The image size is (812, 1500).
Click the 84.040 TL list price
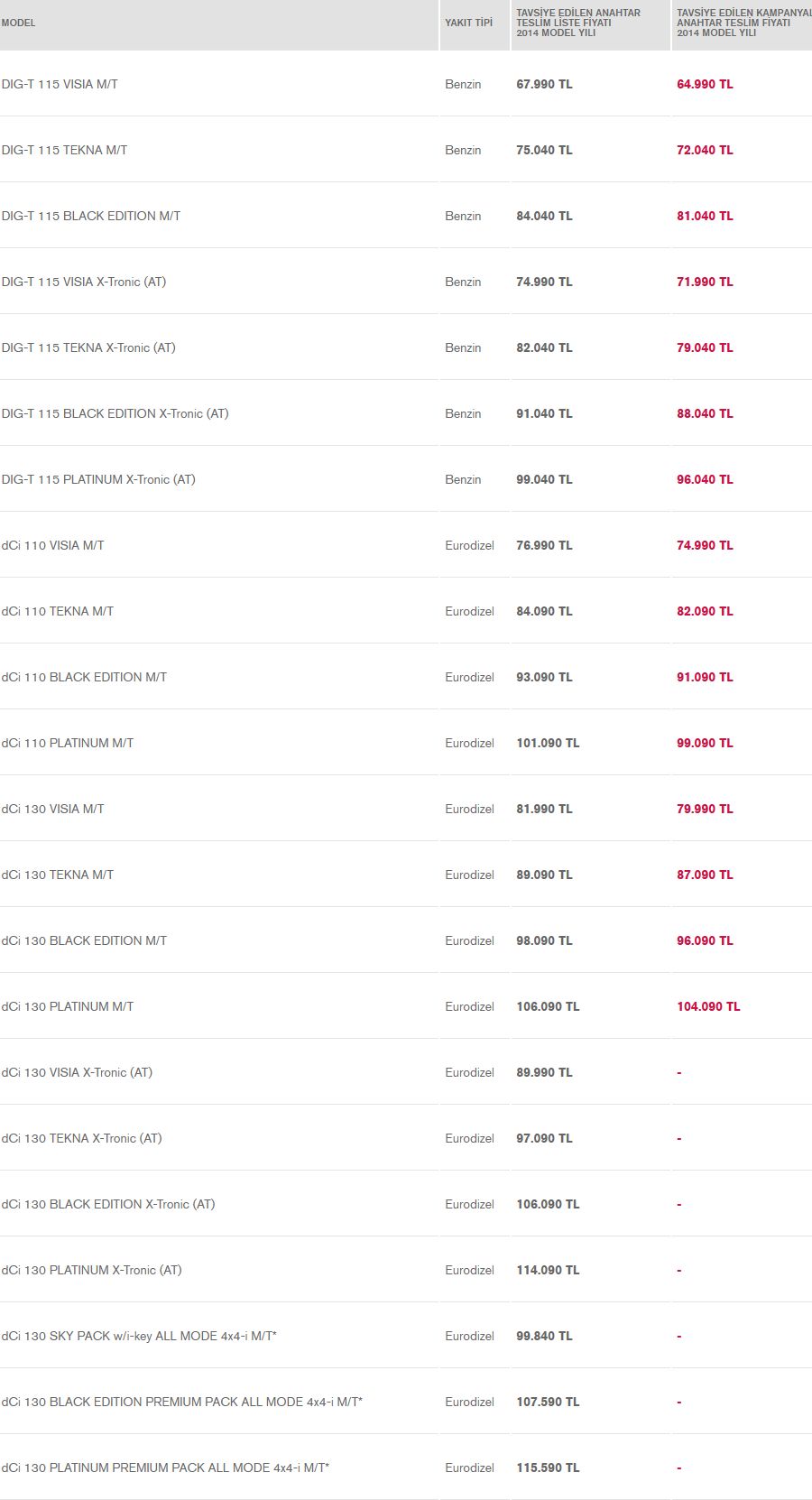click(x=544, y=217)
